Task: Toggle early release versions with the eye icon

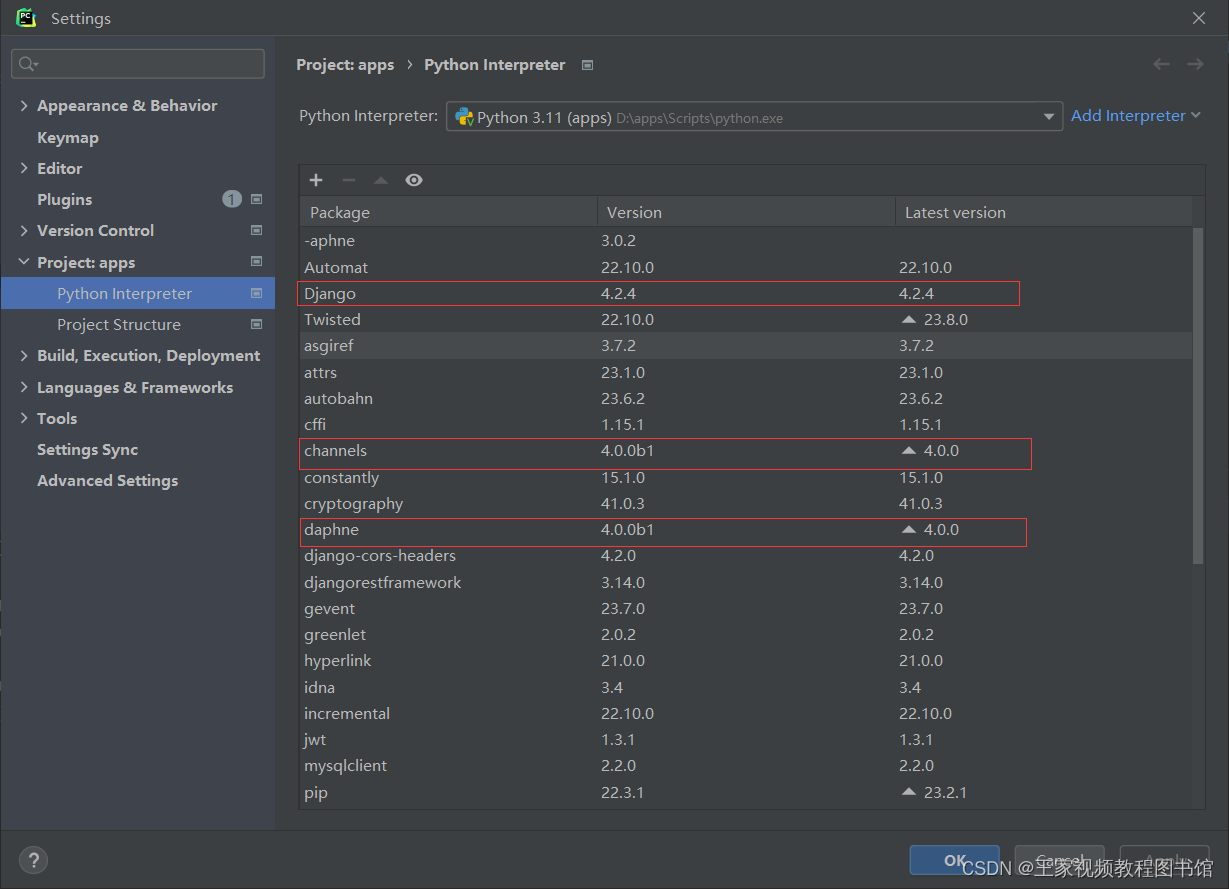Action: pyautogui.click(x=414, y=180)
